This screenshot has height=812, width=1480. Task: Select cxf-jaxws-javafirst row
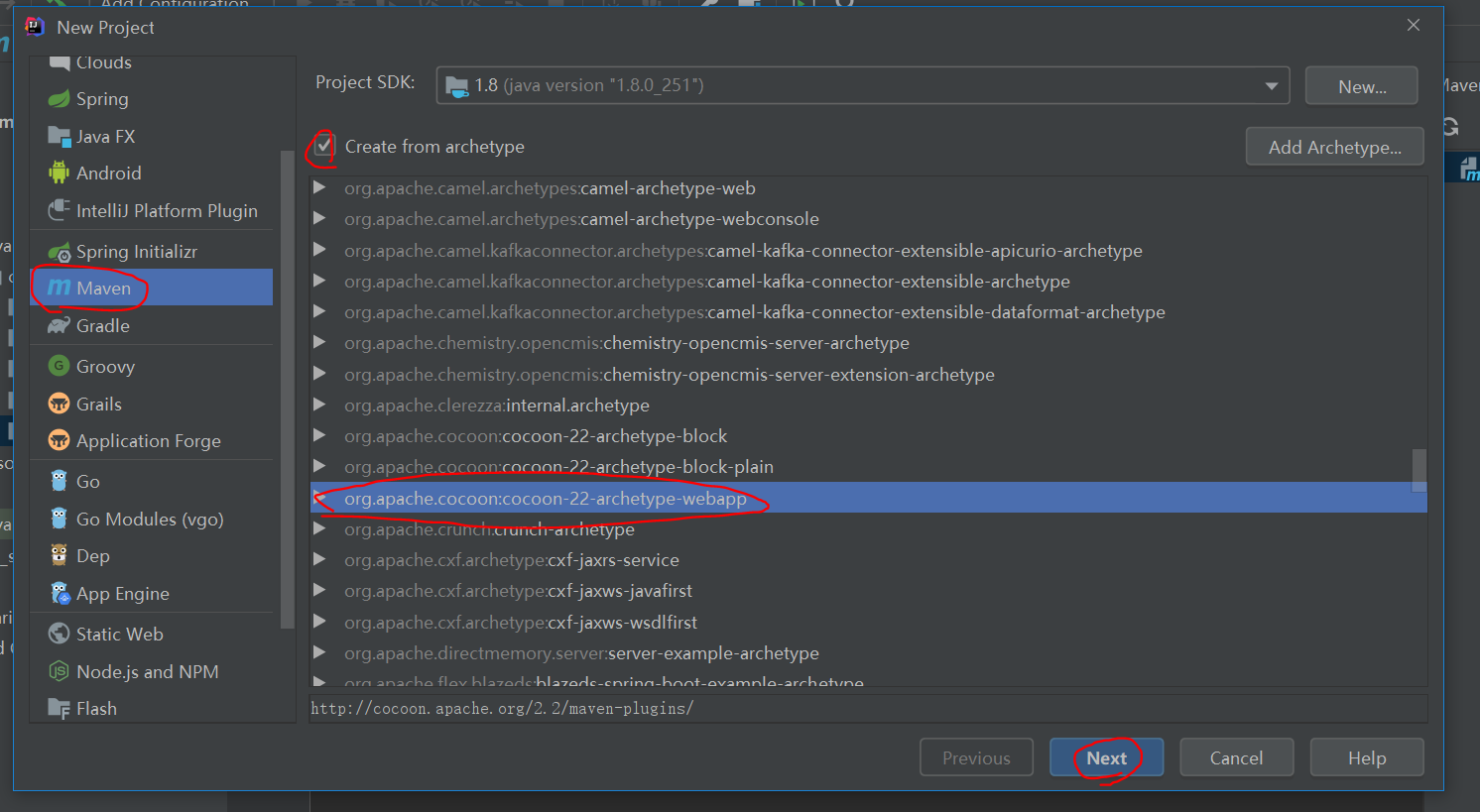(869, 591)
